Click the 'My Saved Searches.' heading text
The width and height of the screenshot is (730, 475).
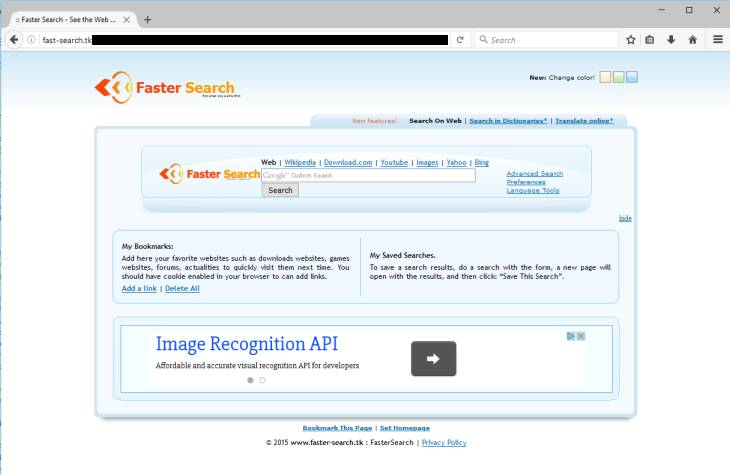tap(402, 255)
